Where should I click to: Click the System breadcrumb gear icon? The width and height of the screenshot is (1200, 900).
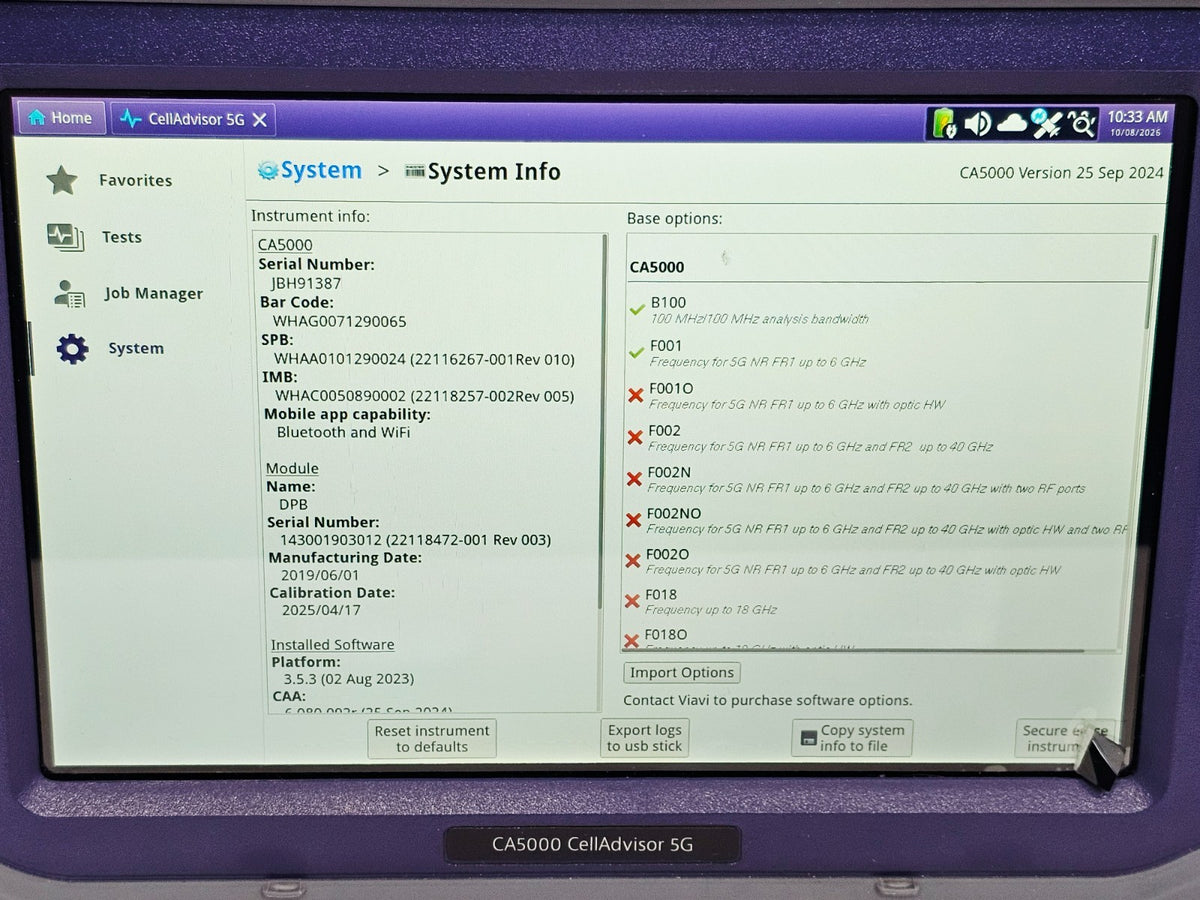(267, 171)
